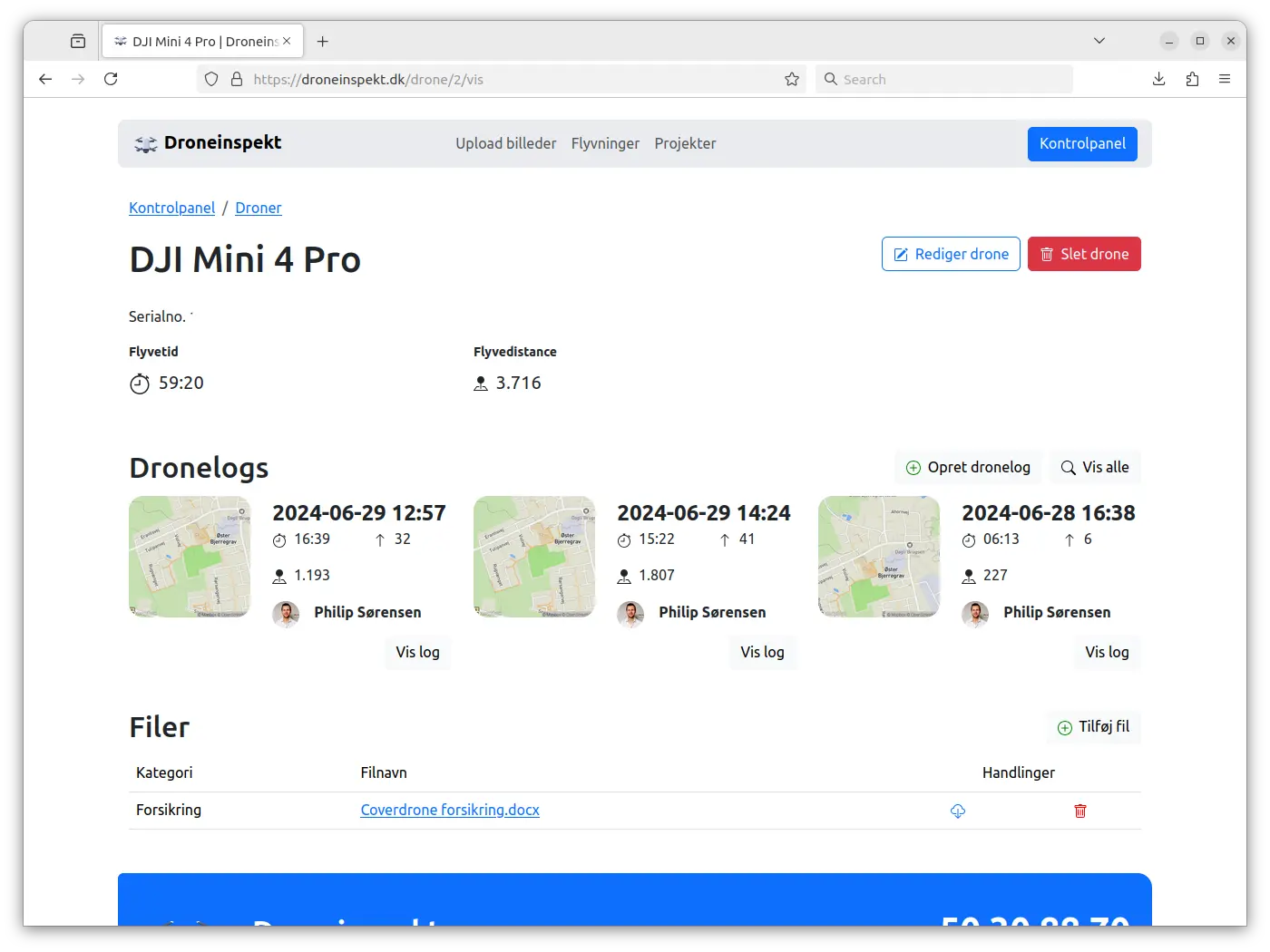The image size is (1270, 952).
Task: Open Coverdrone forsikring.docx link
Action: (450, 810)
